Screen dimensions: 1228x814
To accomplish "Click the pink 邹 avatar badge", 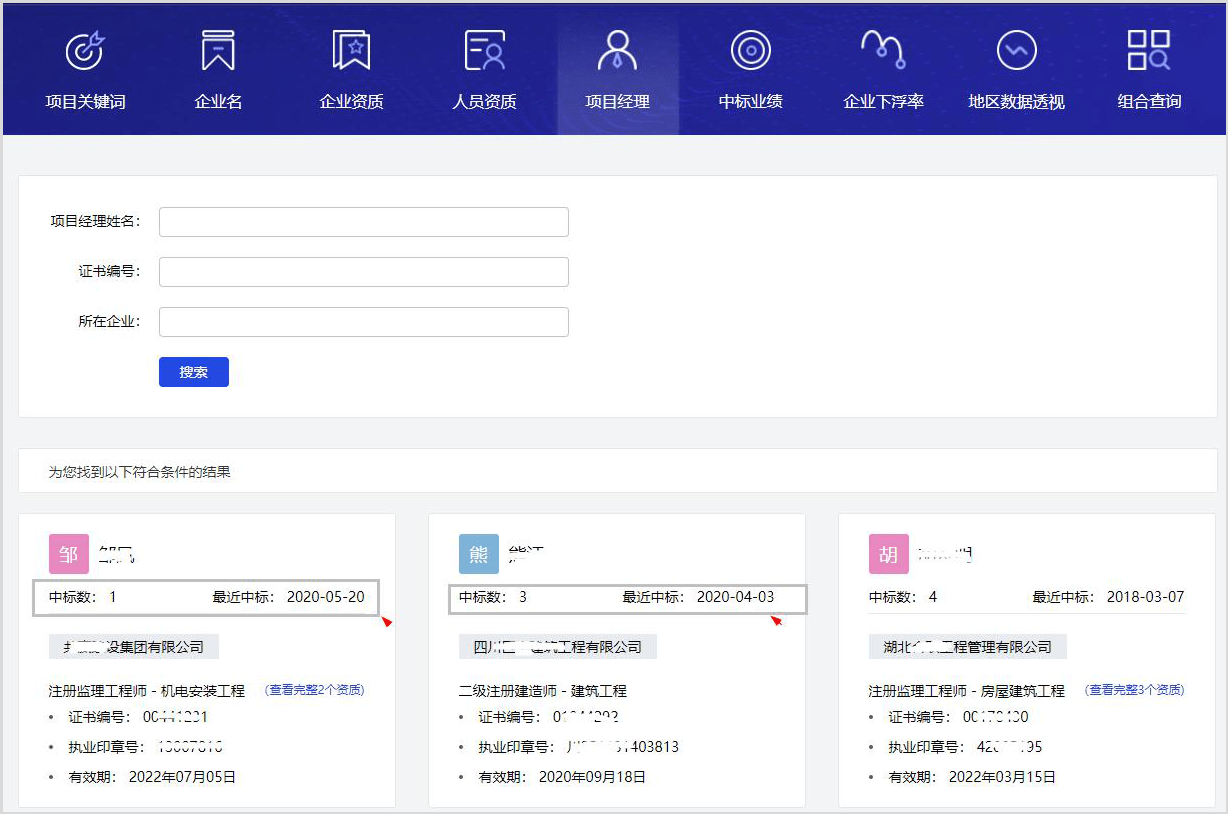I will pos(68,554).
